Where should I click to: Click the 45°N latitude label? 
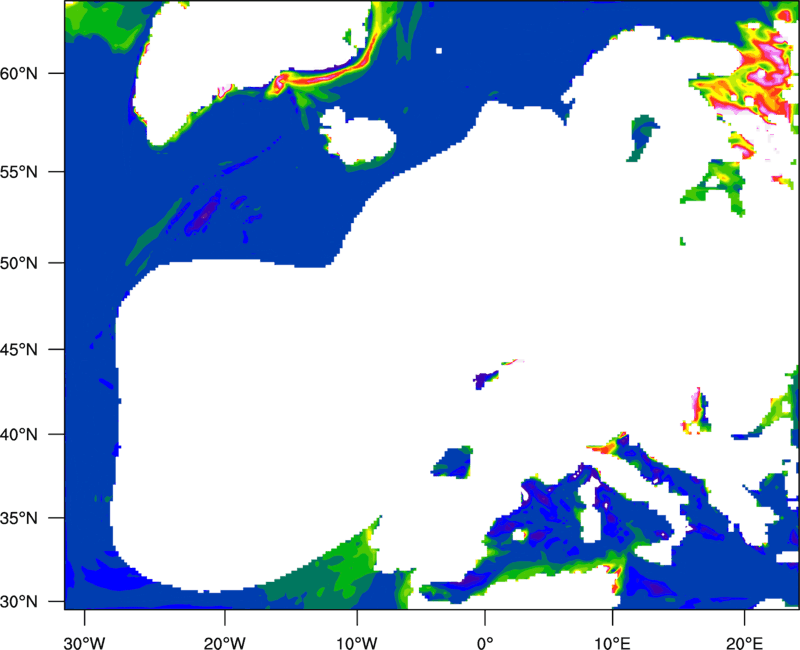tap(19, 349)
